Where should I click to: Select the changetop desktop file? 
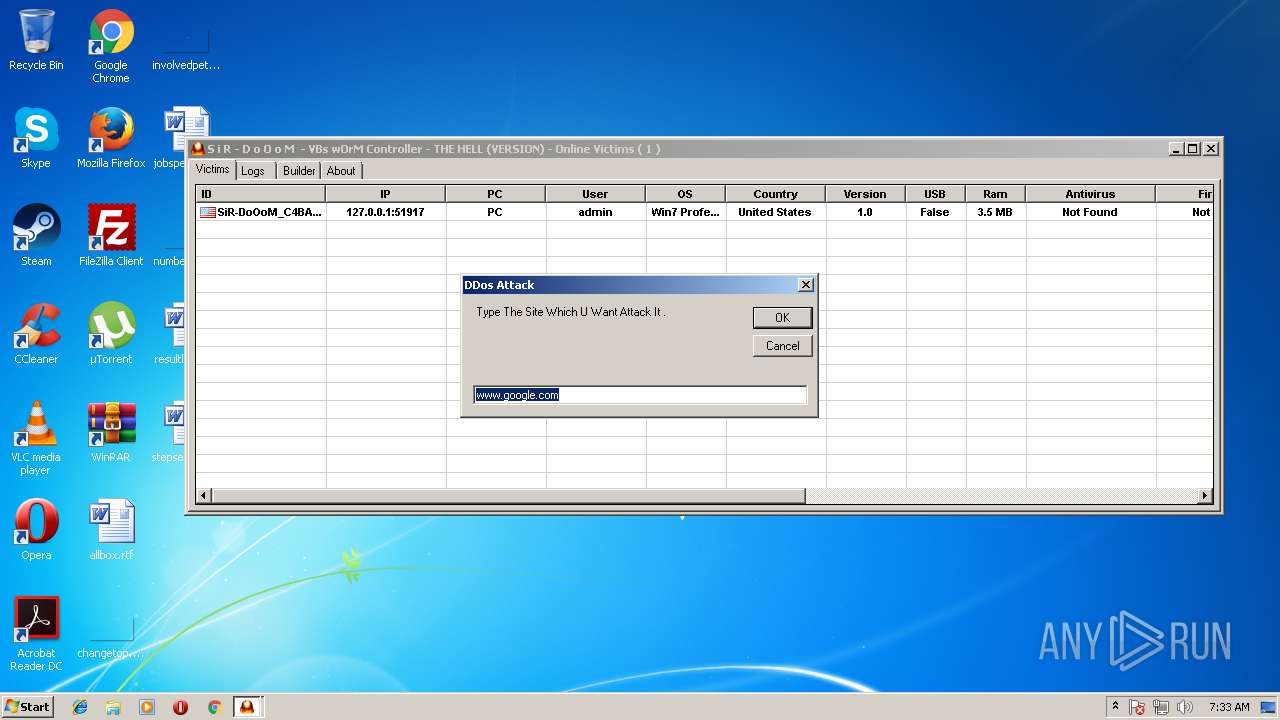(x=111, y=635)
